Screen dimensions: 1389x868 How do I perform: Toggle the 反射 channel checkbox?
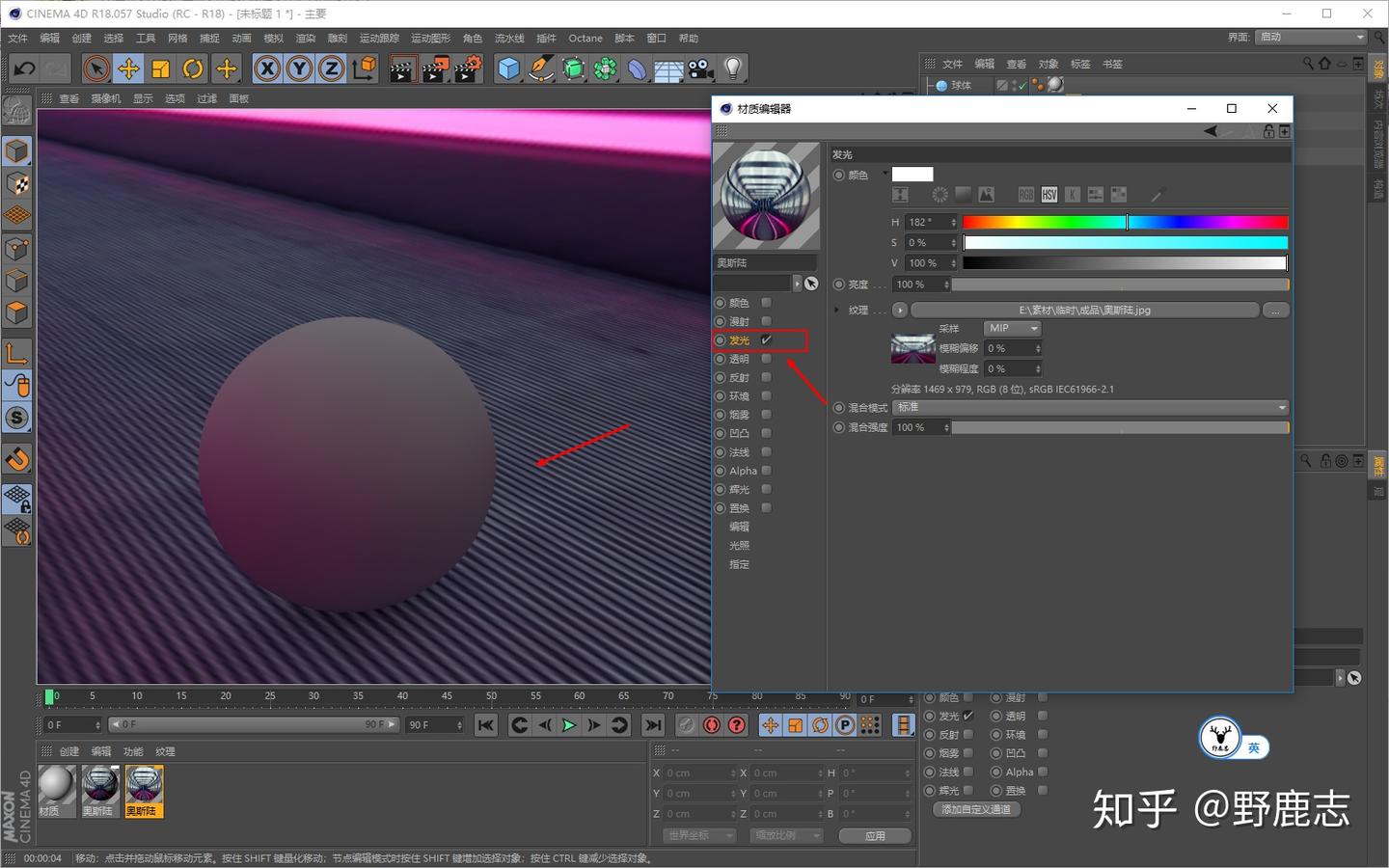click(x=765, y=376)
